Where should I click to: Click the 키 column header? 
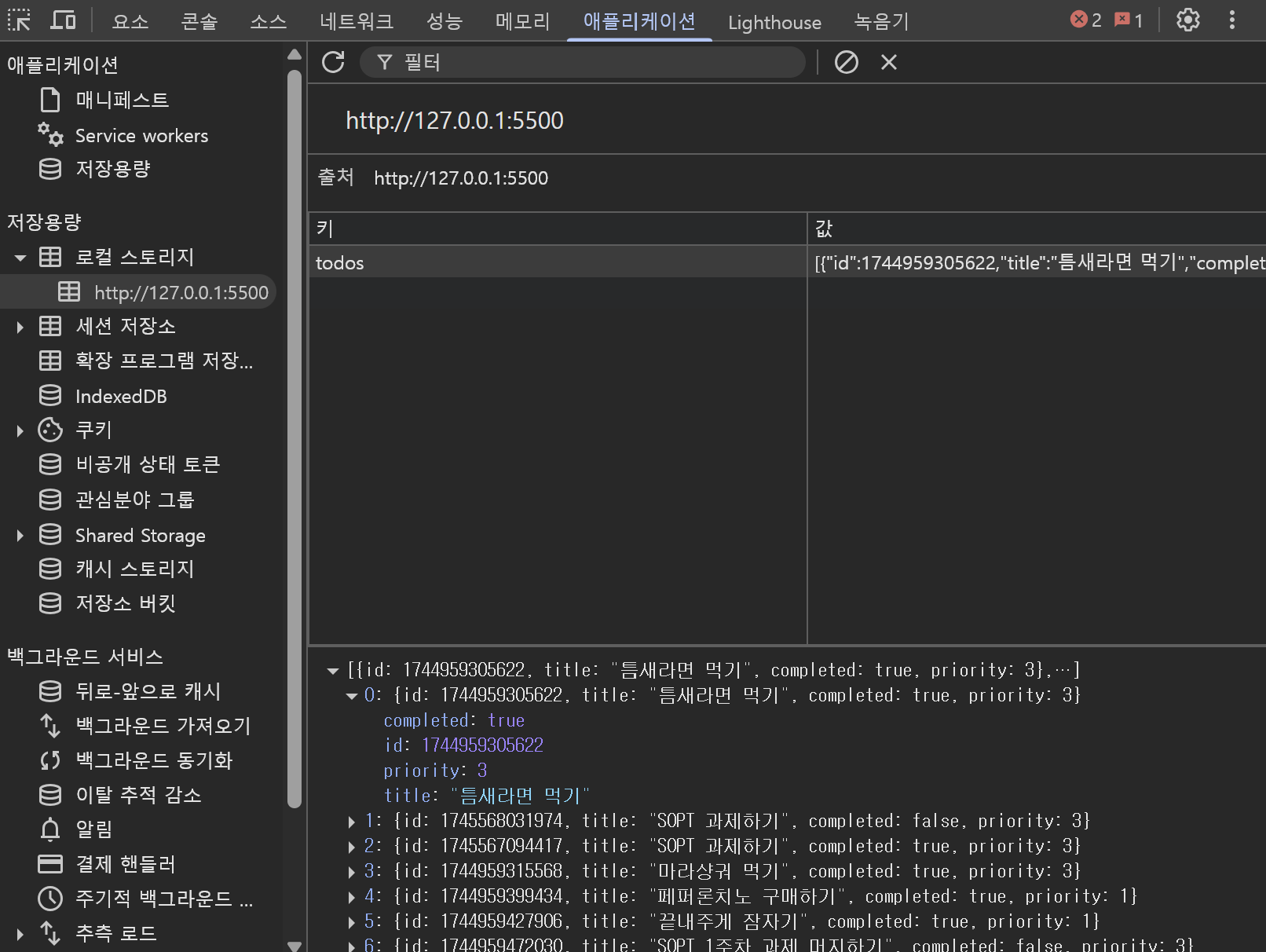(x=558, y=229)
